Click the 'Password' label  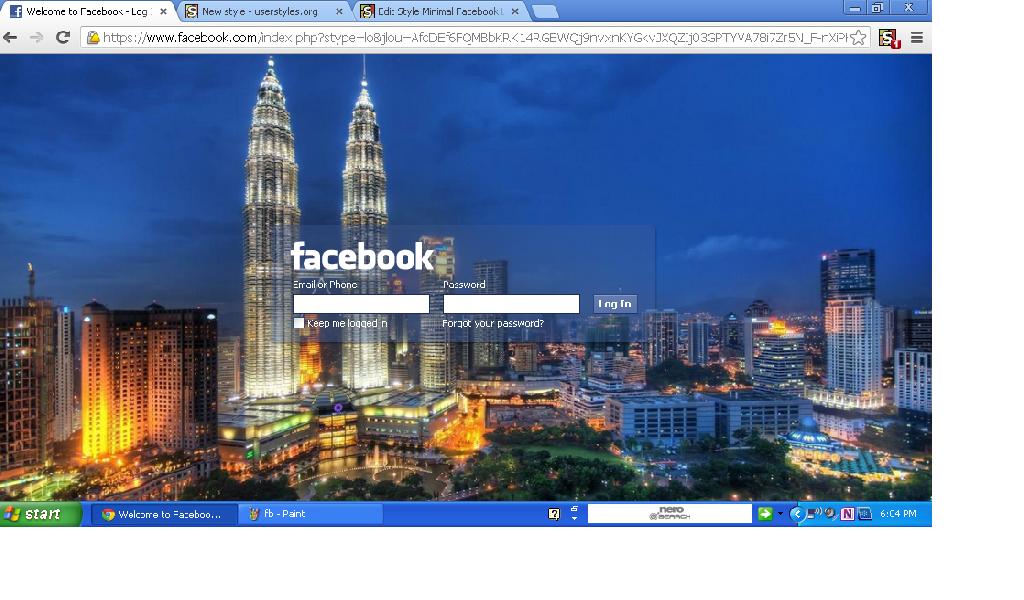point(464,285)
